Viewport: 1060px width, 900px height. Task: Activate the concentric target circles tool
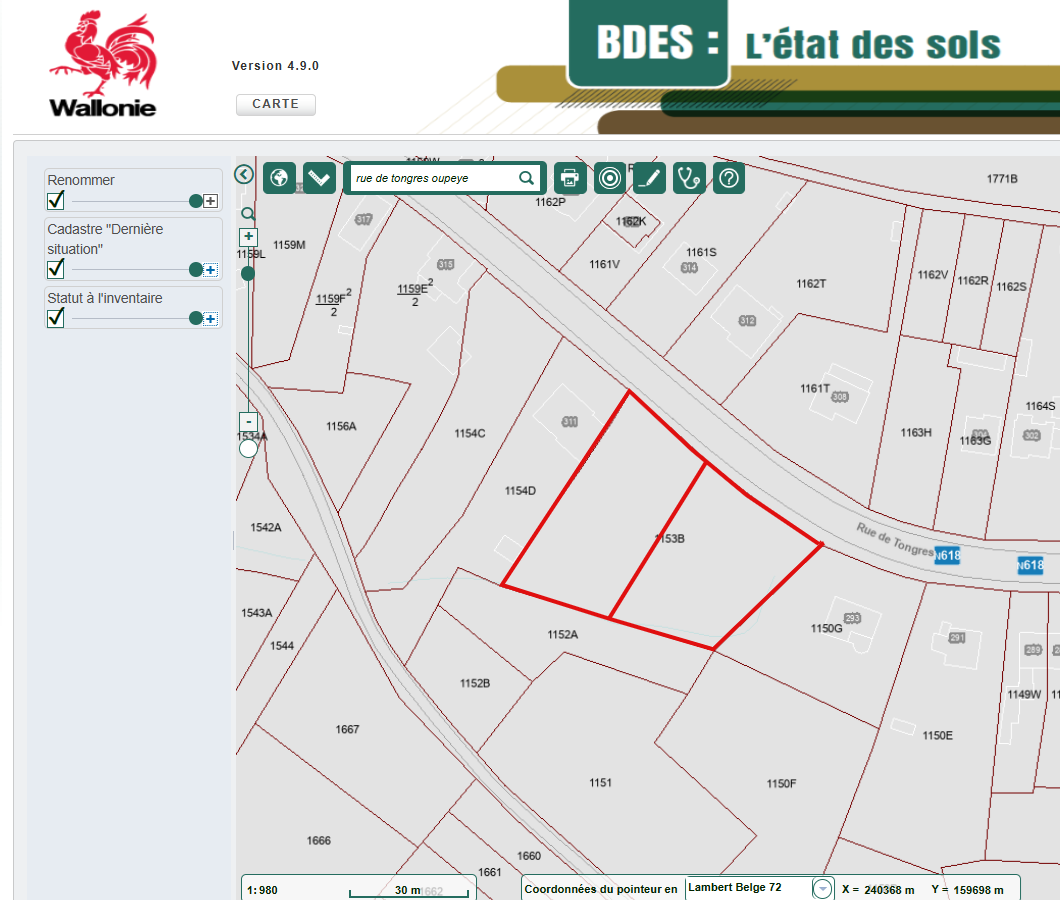(x=609, y=178)
